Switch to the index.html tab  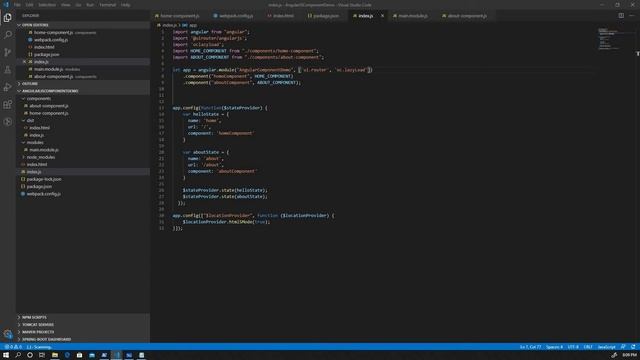click(283, 16)
